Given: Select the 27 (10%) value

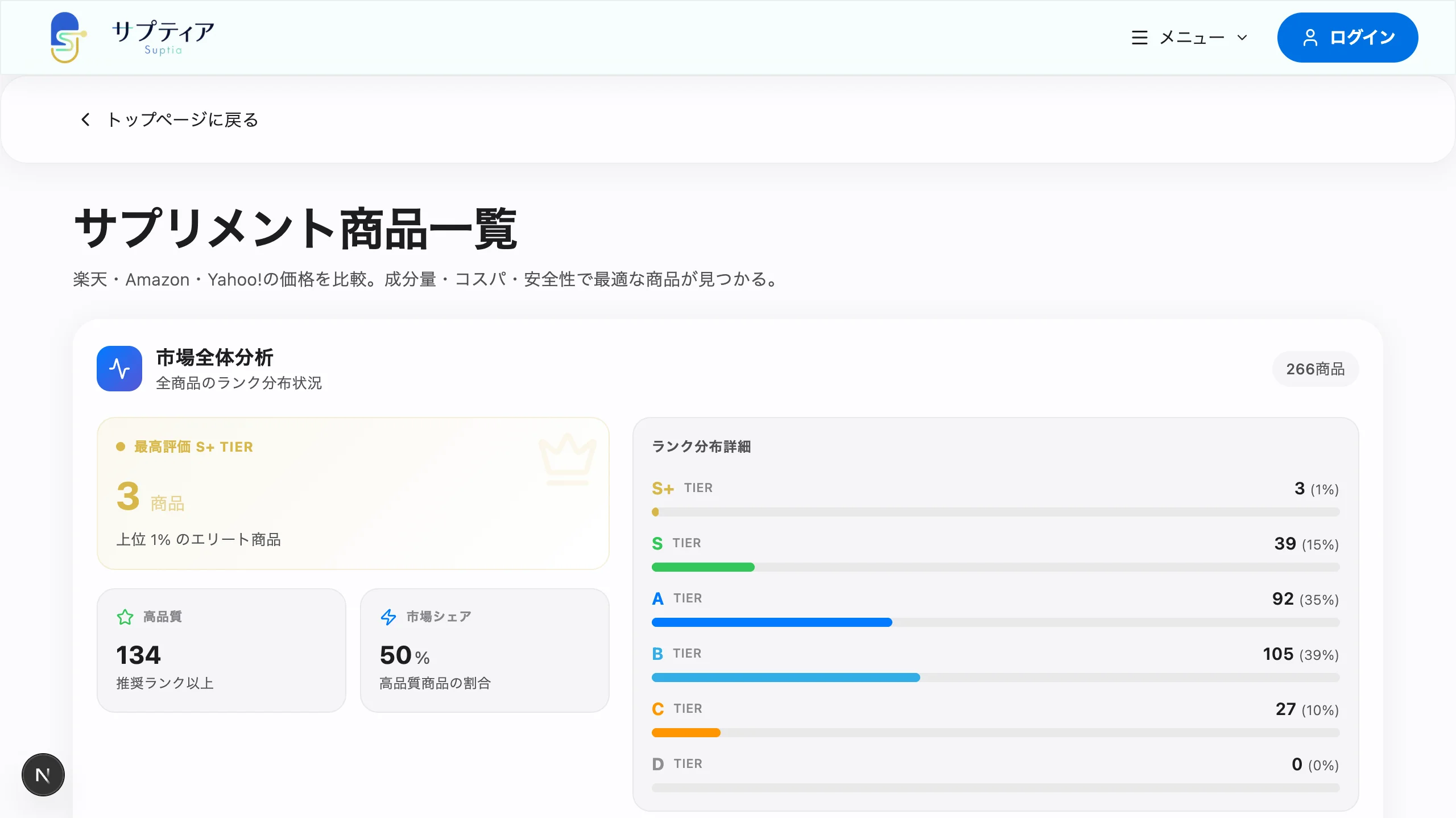Looking at the screenshot, I should coord(1307,709).
